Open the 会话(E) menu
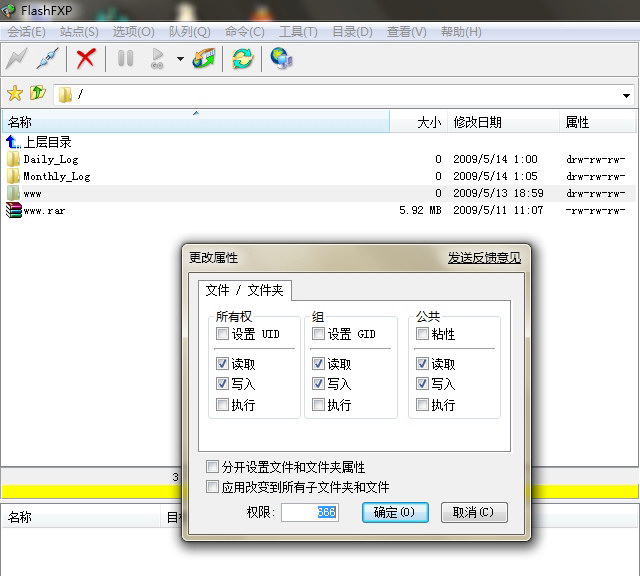 coord(26,32)
